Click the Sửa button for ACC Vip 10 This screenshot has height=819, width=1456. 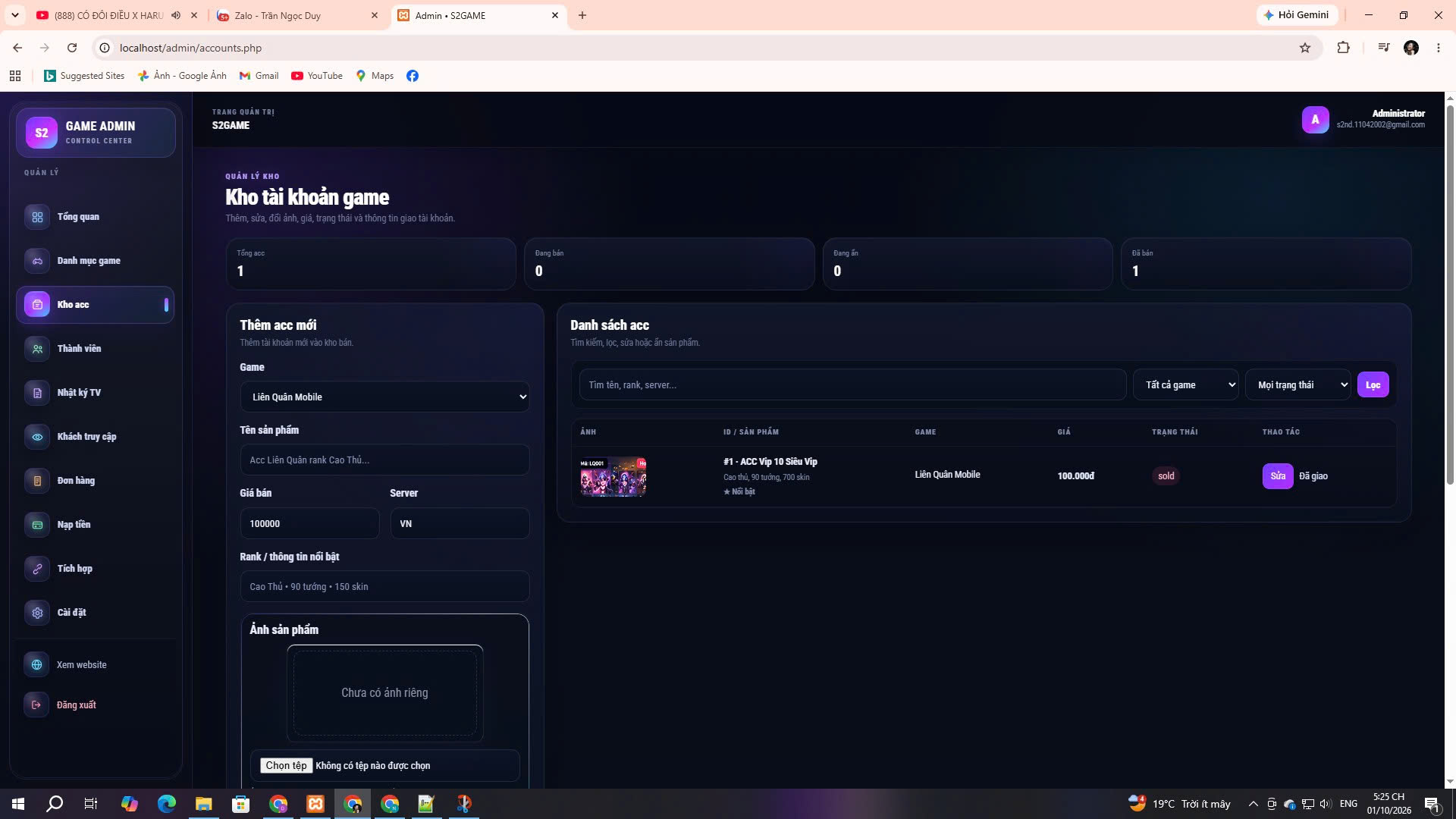click(x=1278, y=476)
